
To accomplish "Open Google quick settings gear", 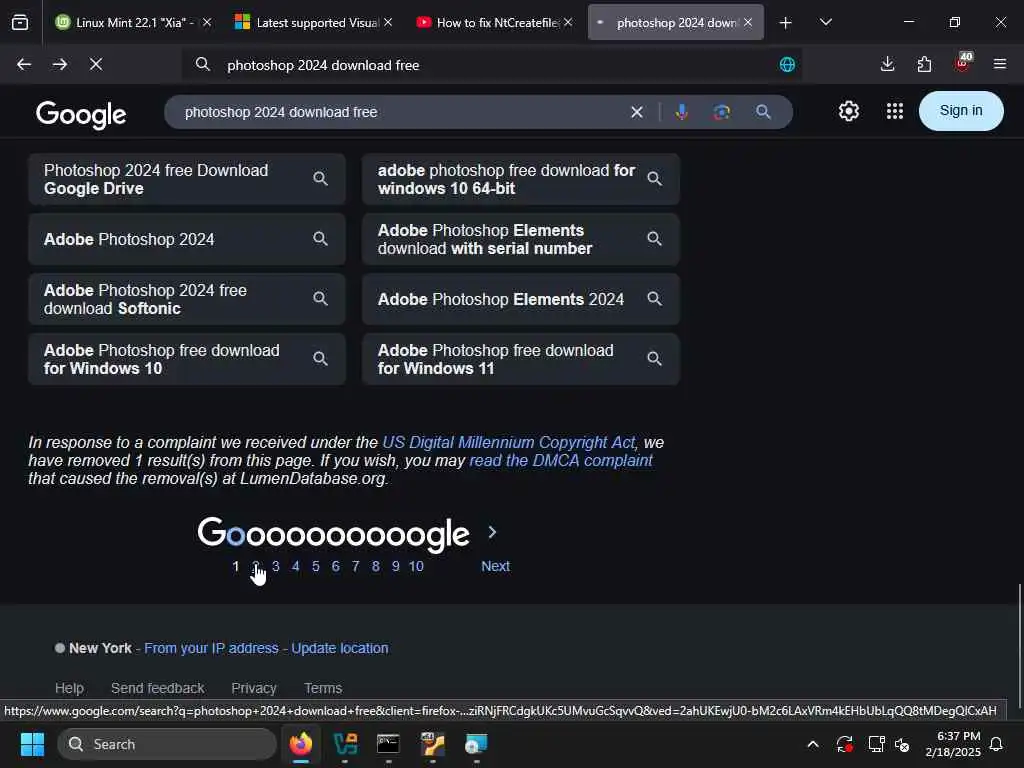I will pyautogui.click(x=849, y=111).
